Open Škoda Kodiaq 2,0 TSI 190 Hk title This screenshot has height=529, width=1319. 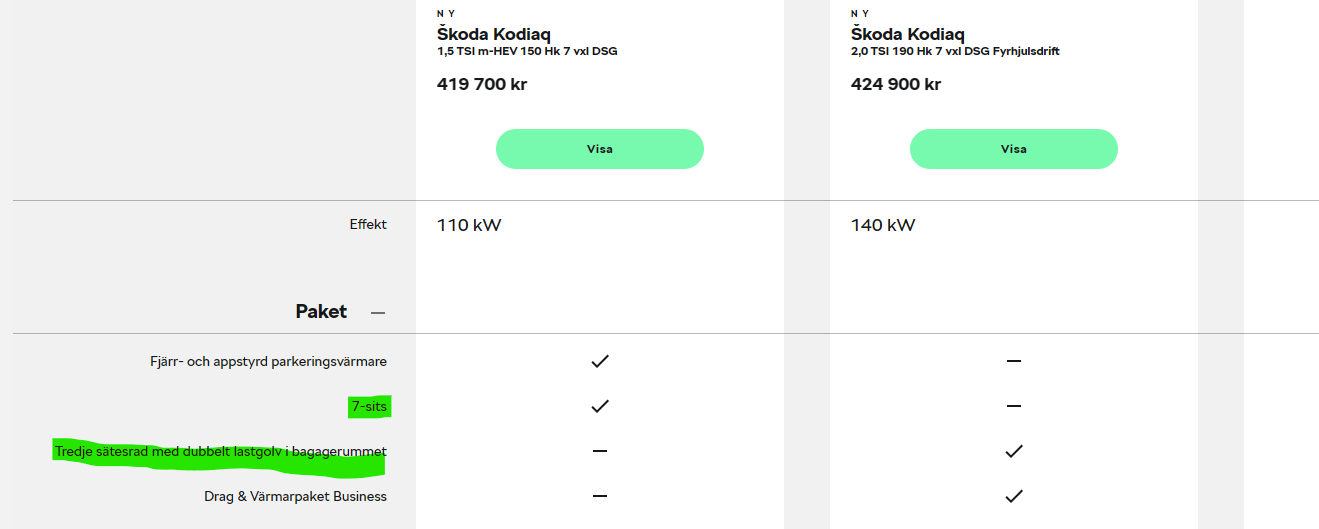point(908,35)
